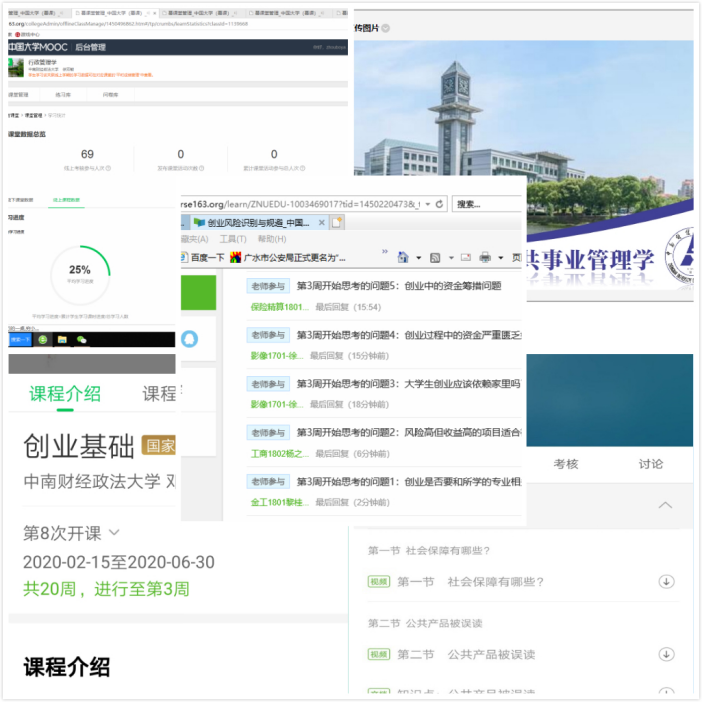
Task: Open the file explorer icon in taskbar
Action: pyautogui.click(x=62, y=340)
